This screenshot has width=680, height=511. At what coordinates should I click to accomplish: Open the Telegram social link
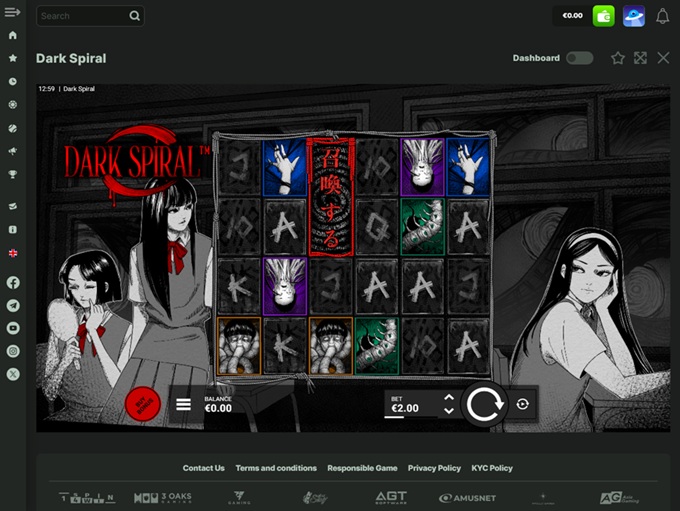(x=13, y=305)
